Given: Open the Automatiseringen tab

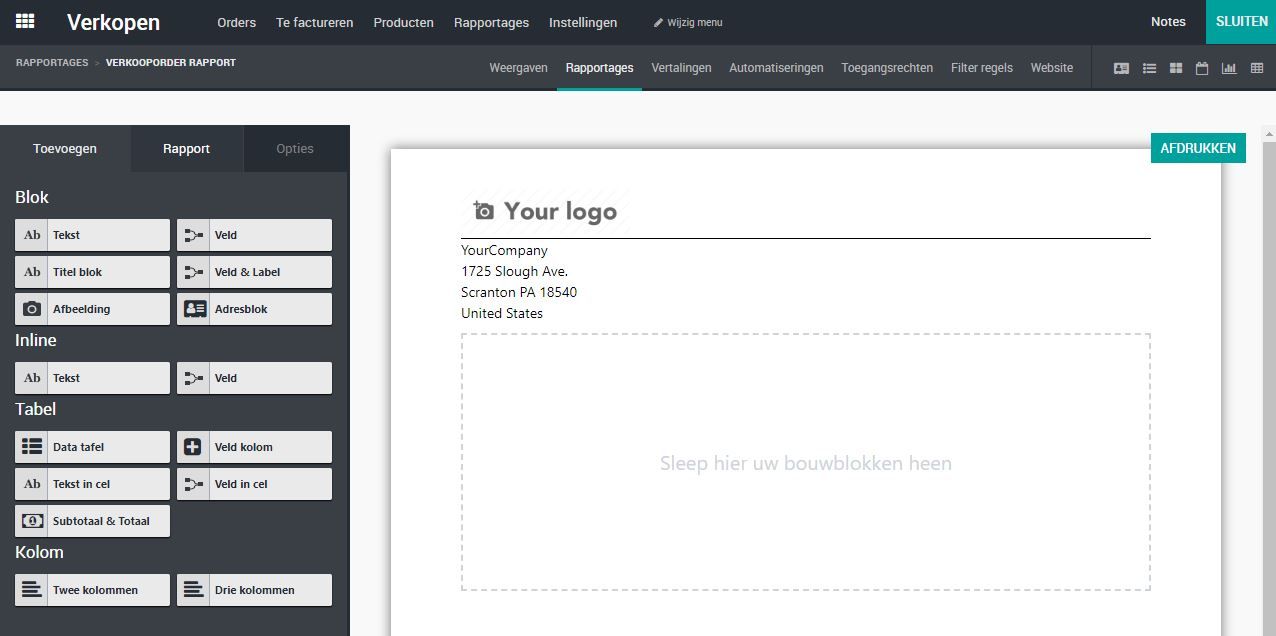Looking at the screenshot, I should pos(775,68).
